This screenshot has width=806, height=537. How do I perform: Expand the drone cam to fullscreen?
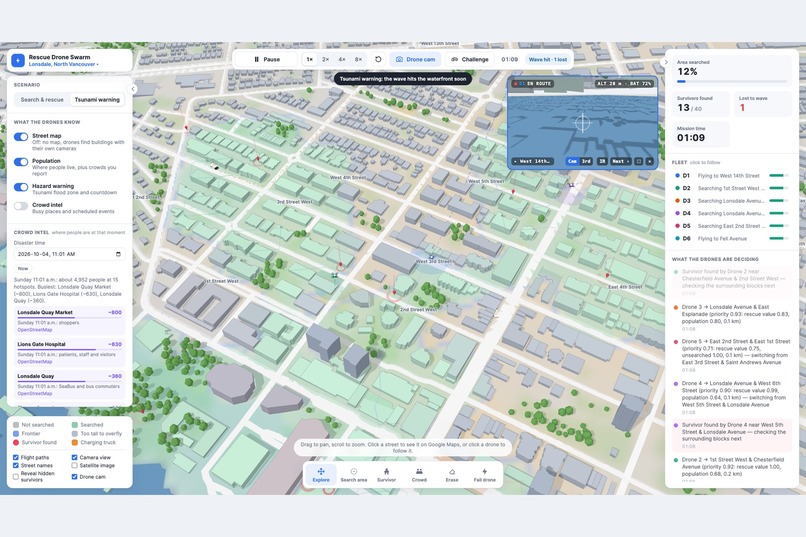639,161
